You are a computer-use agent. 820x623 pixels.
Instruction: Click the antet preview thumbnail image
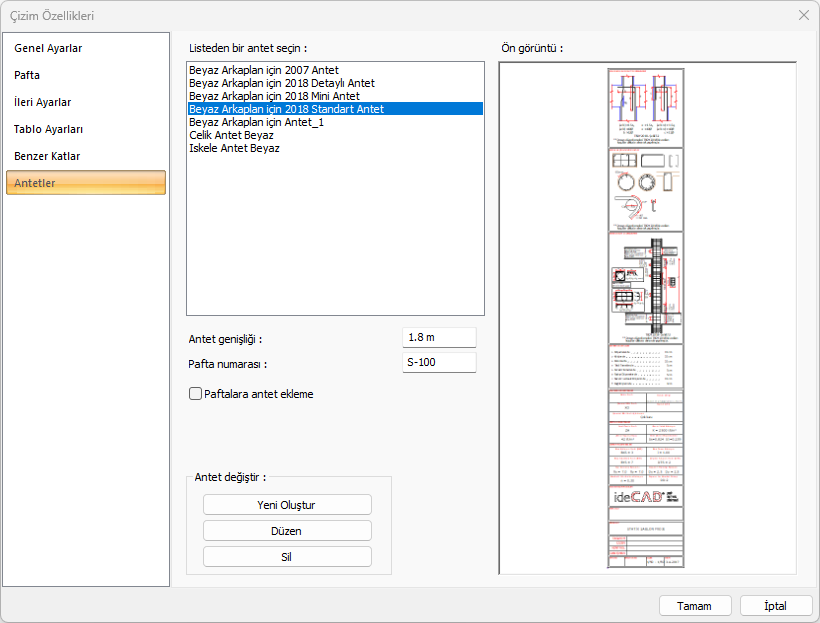click(x=646, y=318)
